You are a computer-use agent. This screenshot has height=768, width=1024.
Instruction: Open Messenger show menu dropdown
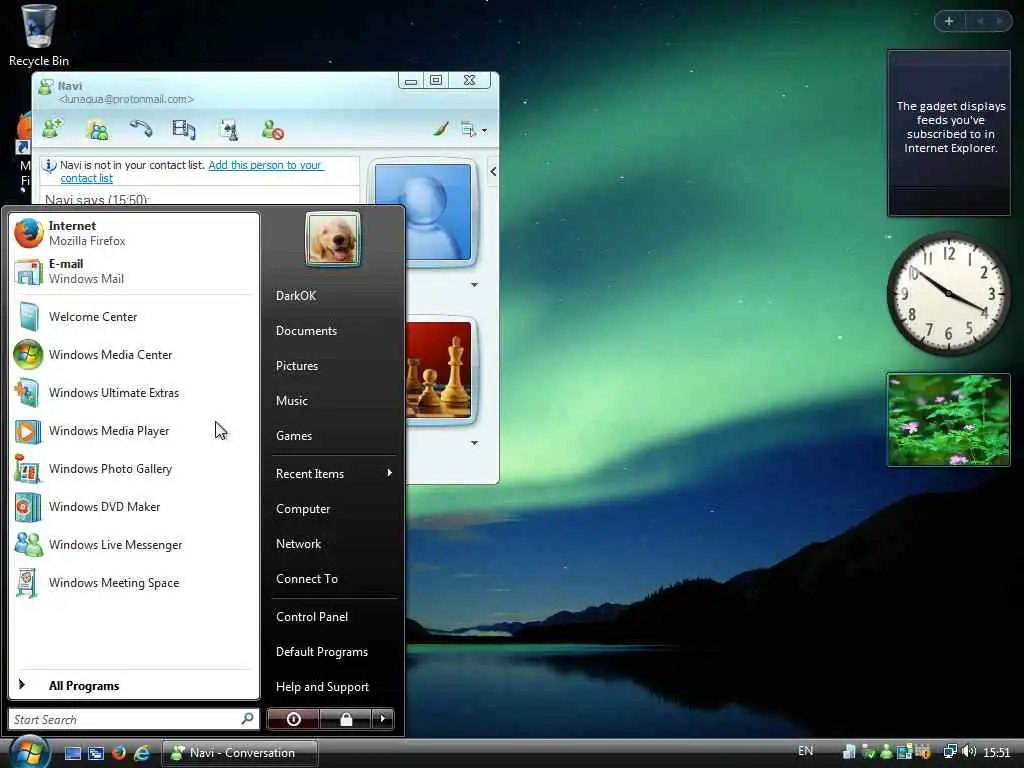(473, 129)
